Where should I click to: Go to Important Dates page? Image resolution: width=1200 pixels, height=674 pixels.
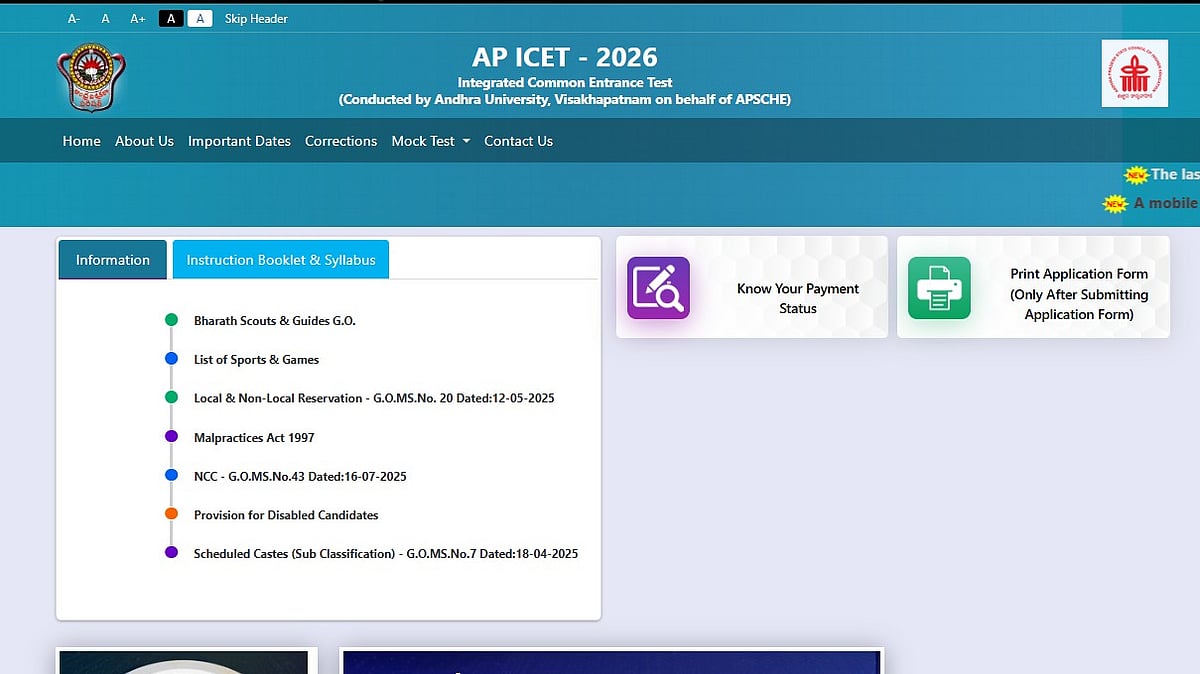239,141
